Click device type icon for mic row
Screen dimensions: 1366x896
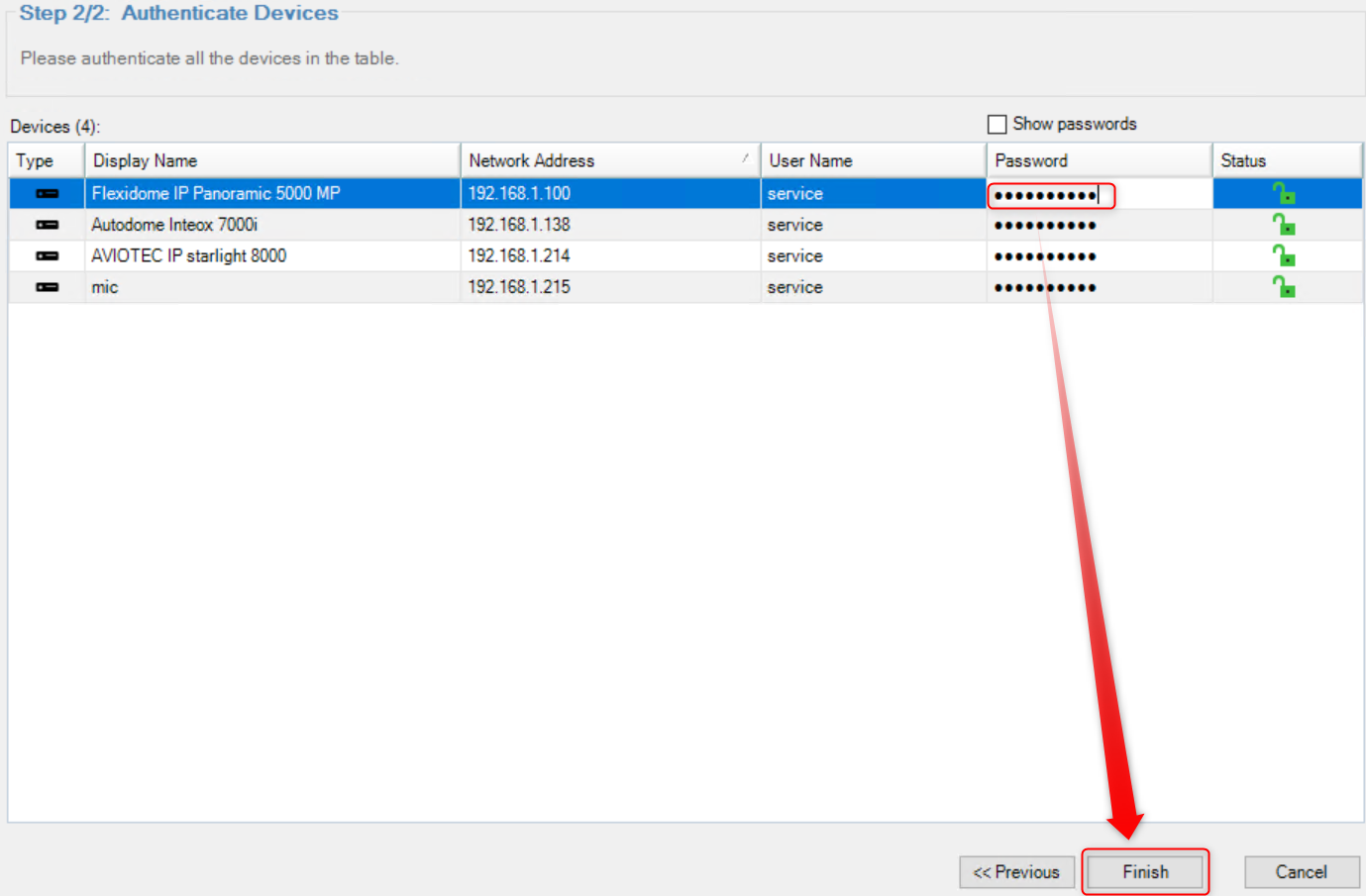coord(47,287)
